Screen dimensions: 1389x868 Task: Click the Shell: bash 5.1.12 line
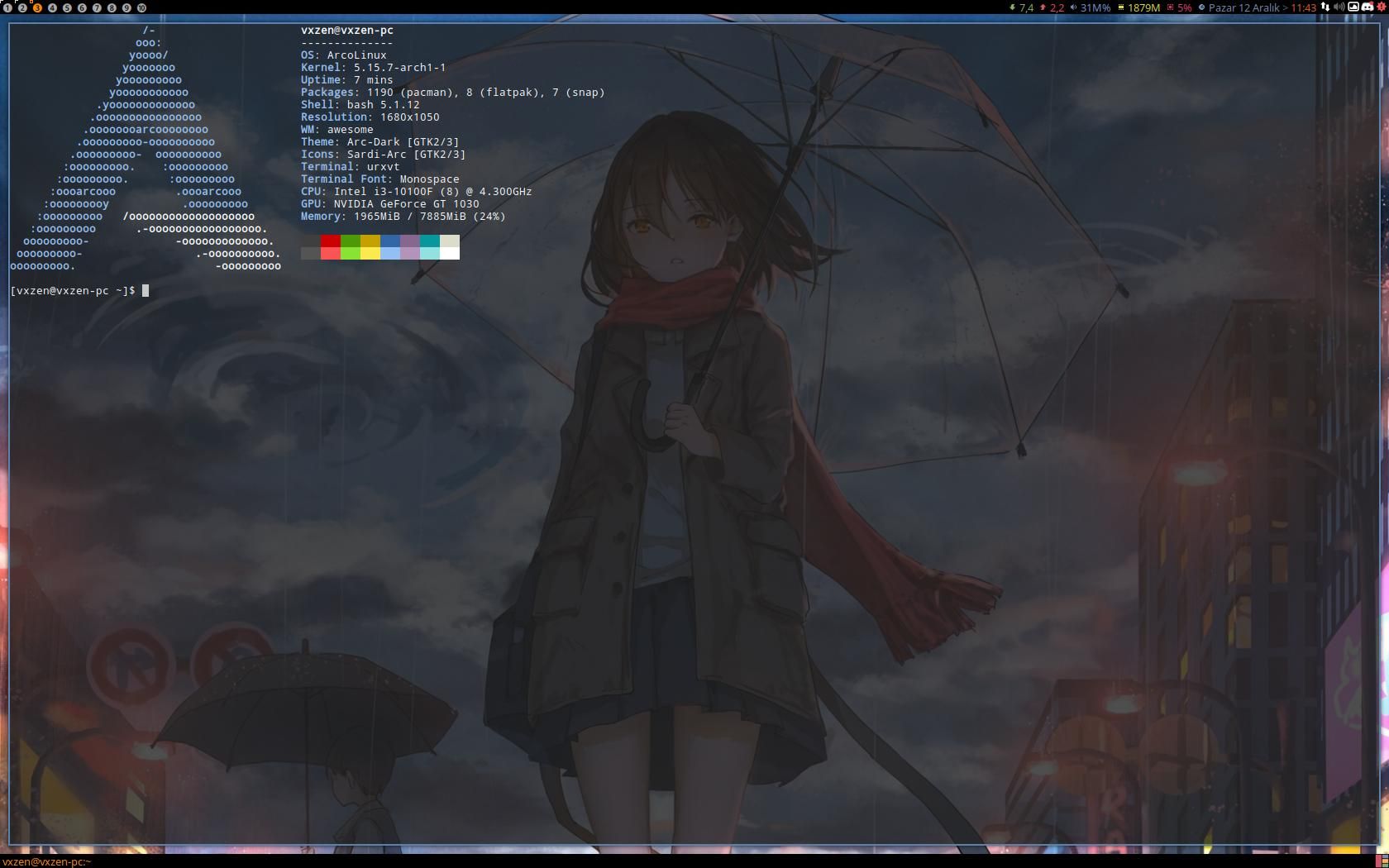coord(360,104)
